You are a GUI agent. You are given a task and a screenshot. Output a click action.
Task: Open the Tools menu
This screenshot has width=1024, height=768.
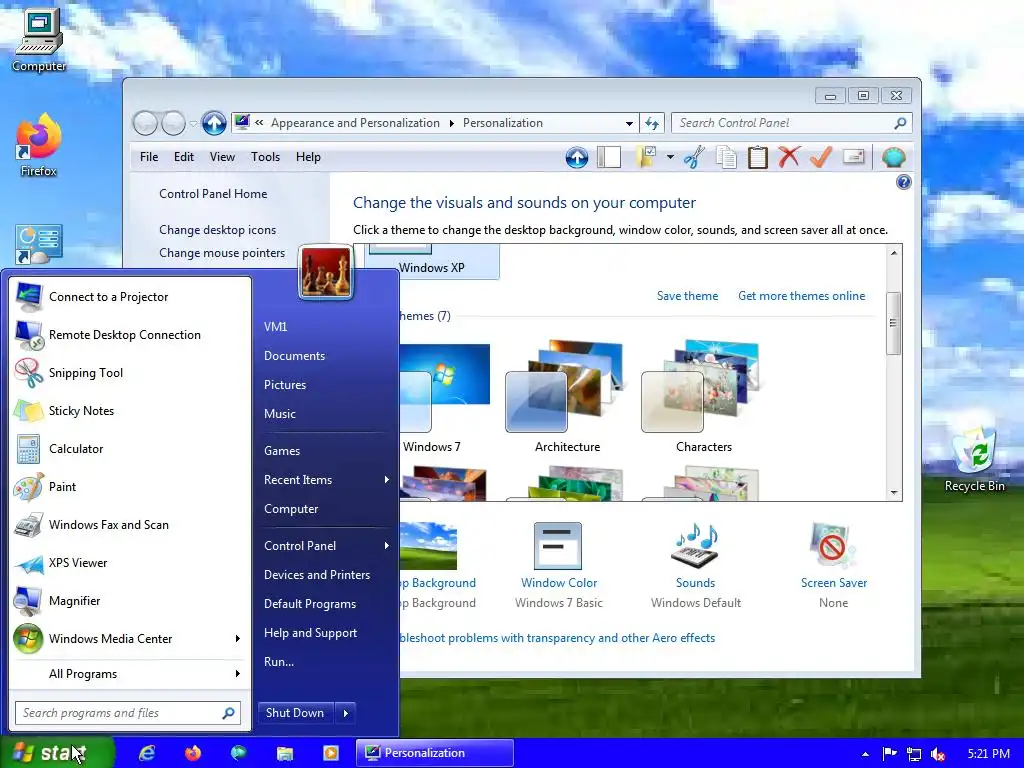pos(265,157)
